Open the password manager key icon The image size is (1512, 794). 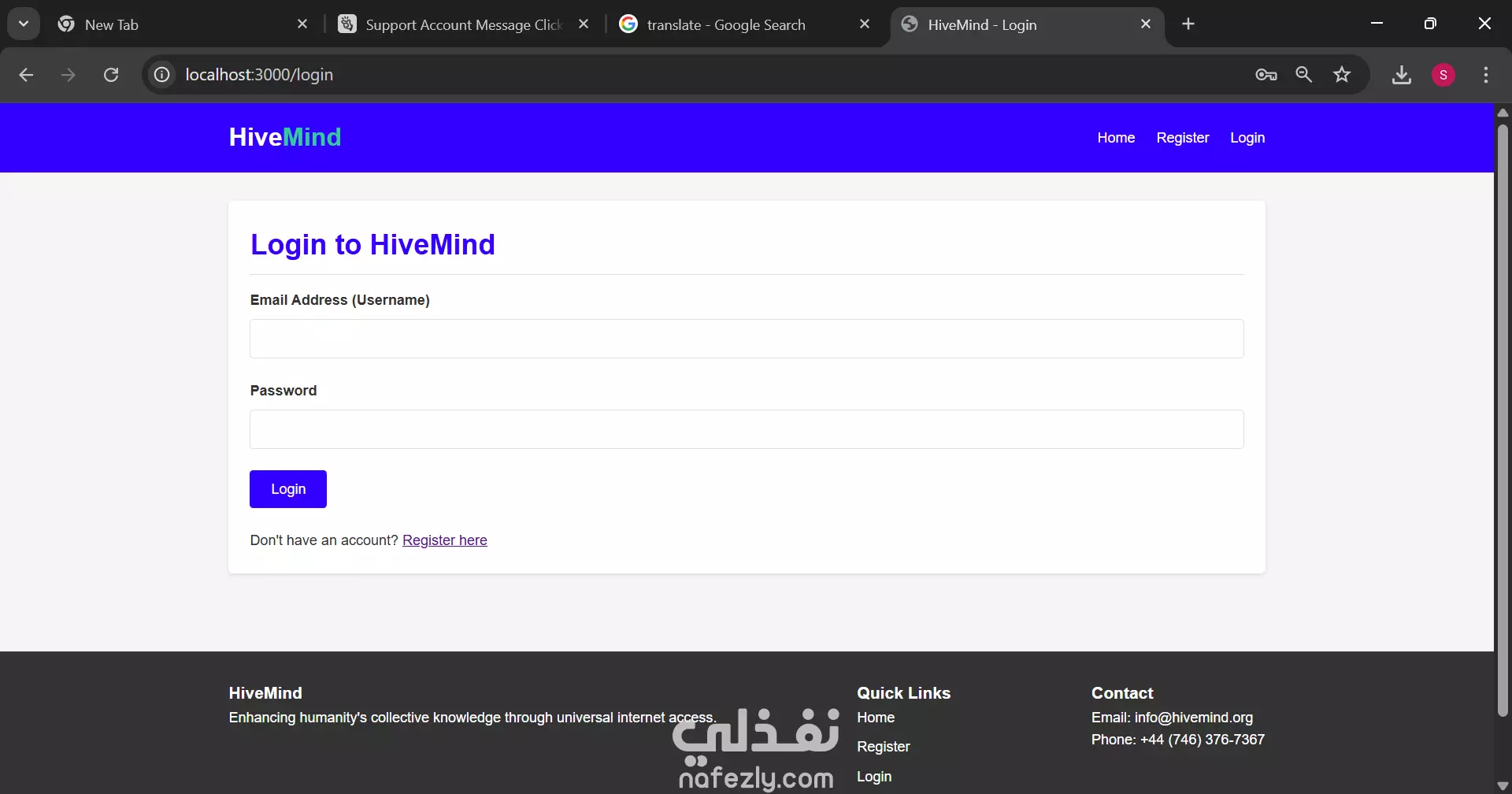coord(1266,75)
